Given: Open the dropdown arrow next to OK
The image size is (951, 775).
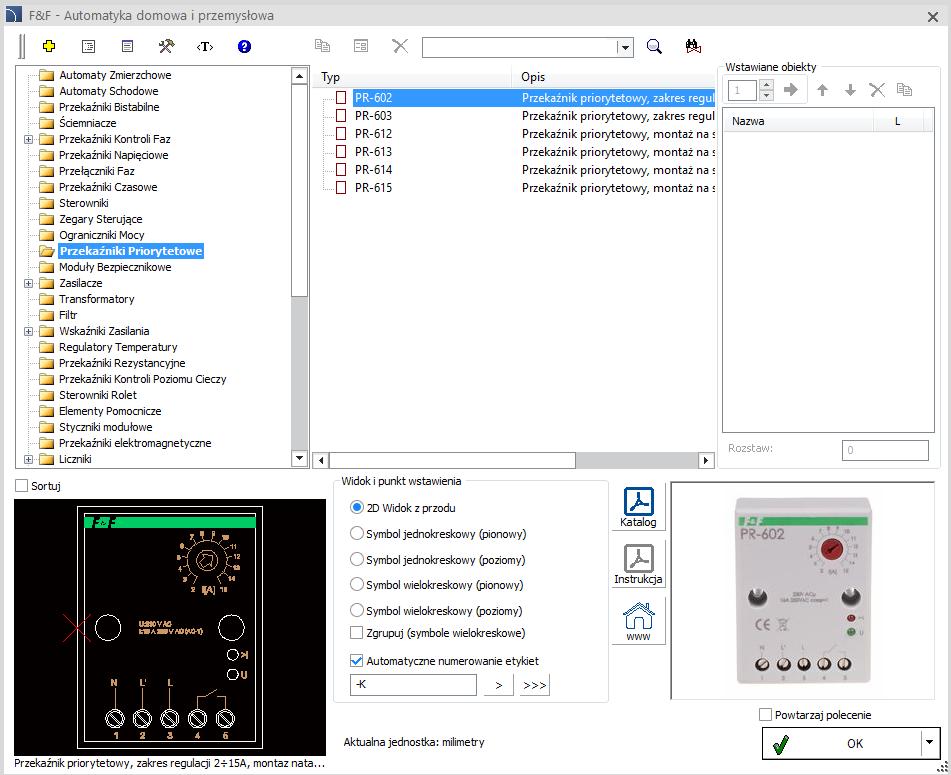Looking at the screenshot, I should [x=929, y=742].
